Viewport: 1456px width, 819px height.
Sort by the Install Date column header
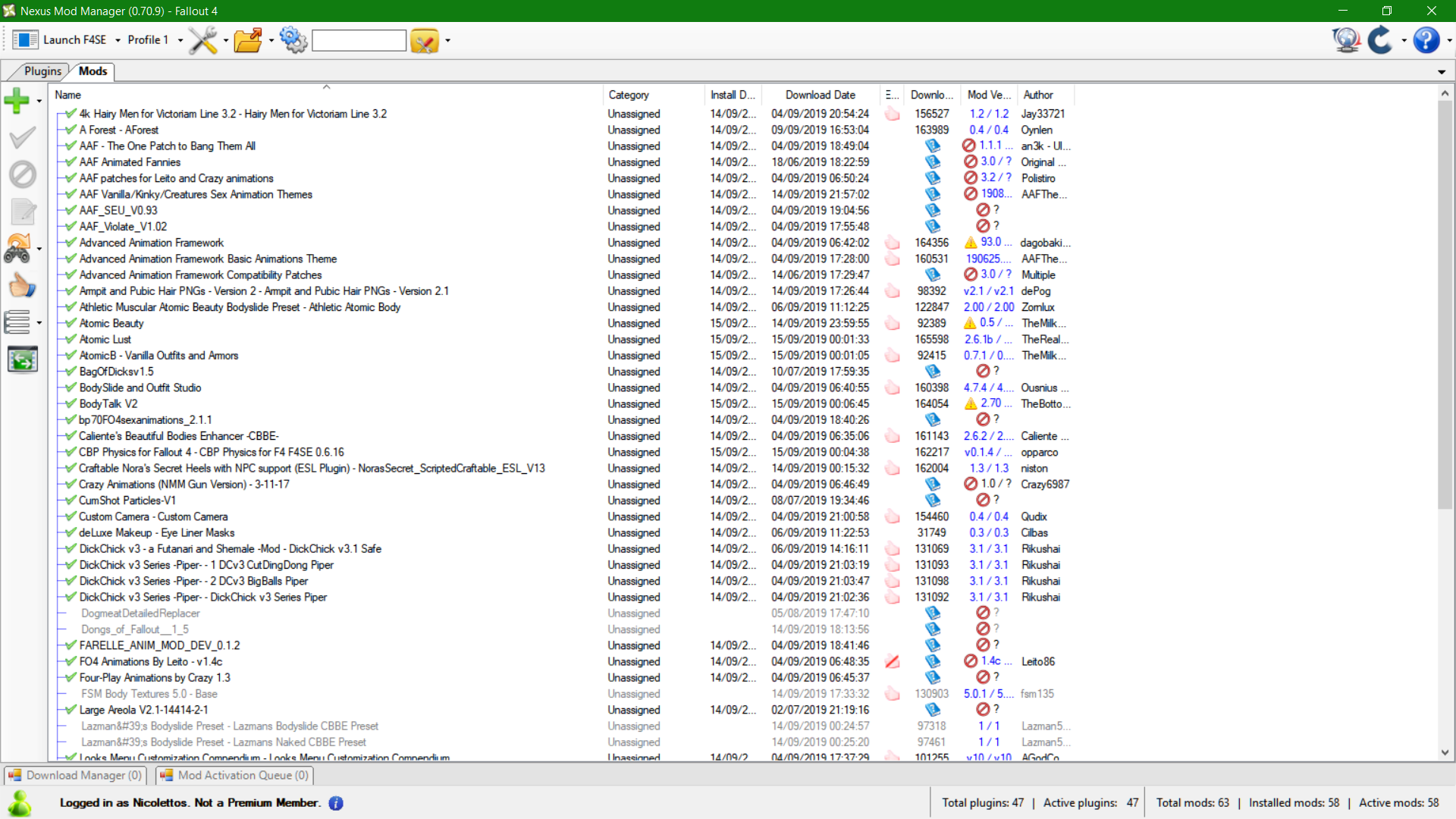(733, 95)
